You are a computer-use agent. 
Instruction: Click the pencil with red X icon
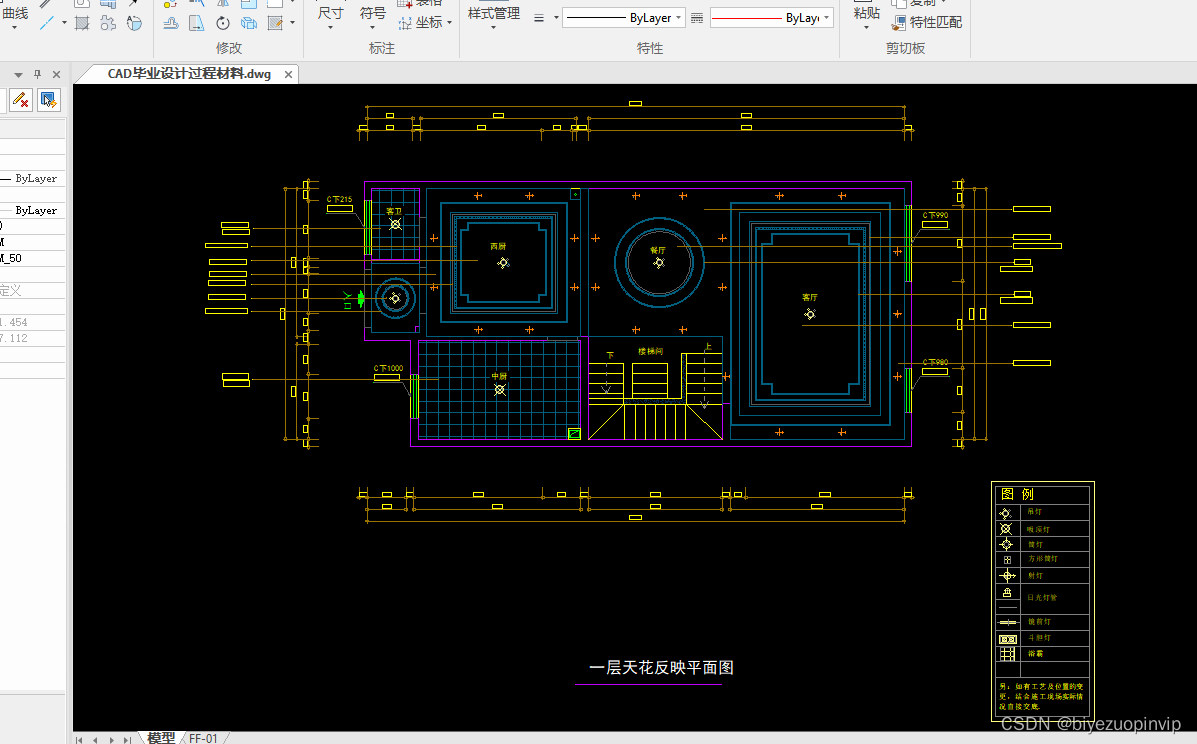21,100
